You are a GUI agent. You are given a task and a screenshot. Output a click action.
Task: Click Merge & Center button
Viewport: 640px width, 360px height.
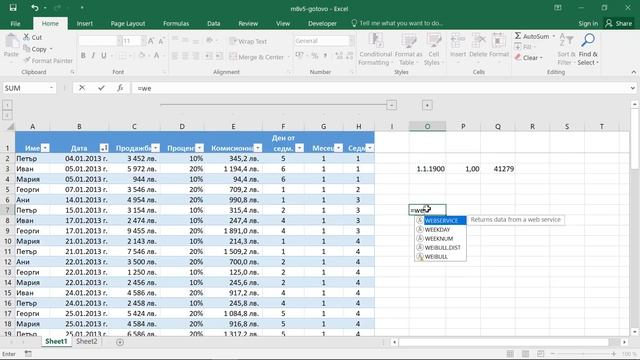tap(257, 57)
